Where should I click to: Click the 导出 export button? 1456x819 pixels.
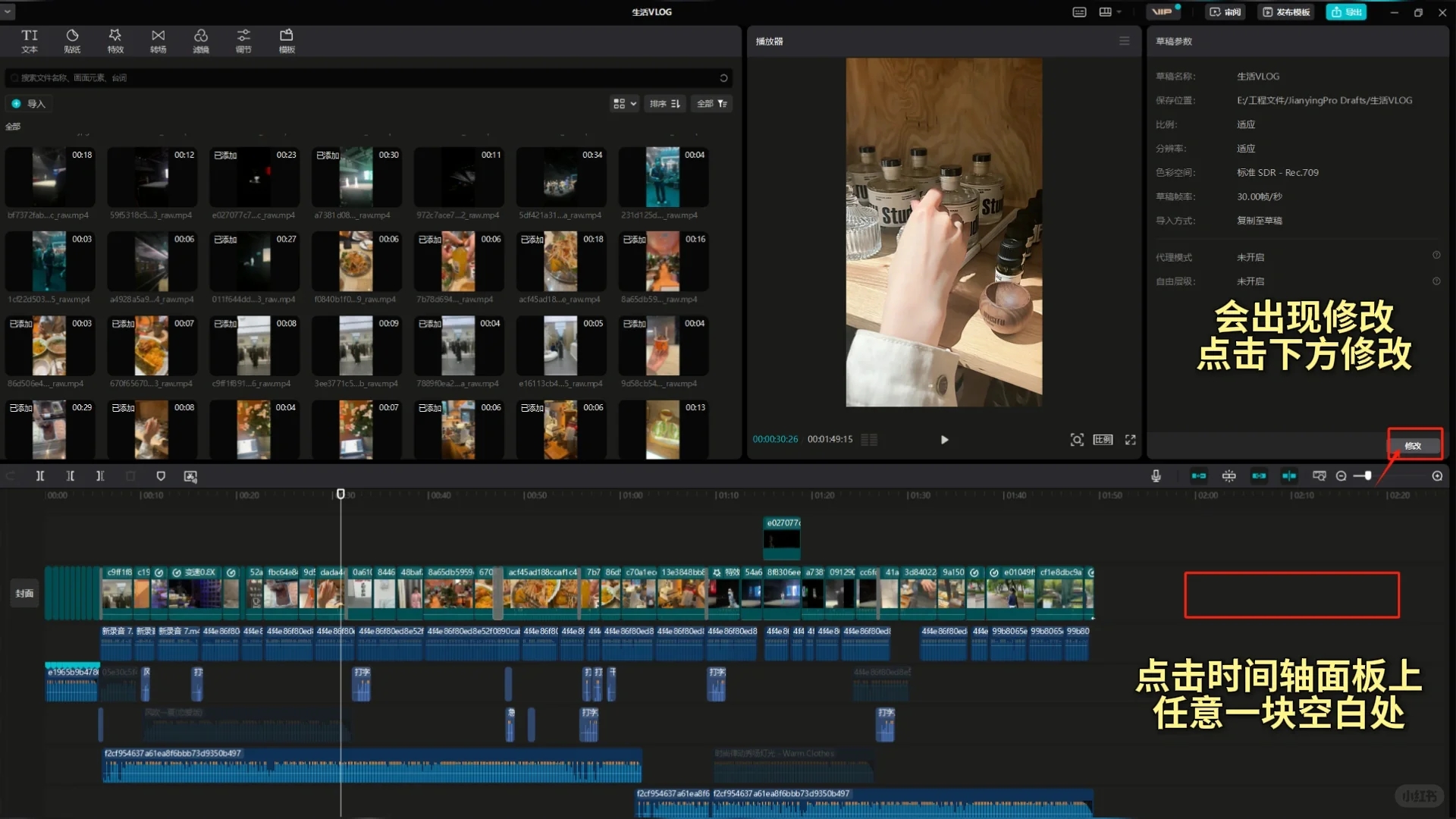point(1346,12)
